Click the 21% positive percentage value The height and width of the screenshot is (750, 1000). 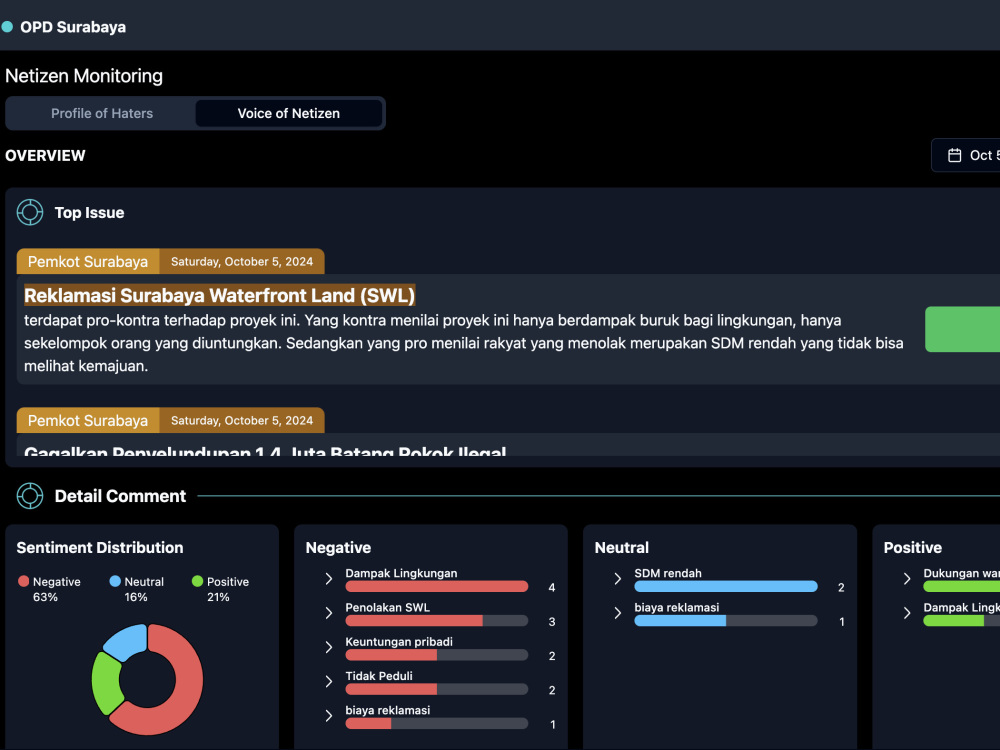tap(218, 597)
